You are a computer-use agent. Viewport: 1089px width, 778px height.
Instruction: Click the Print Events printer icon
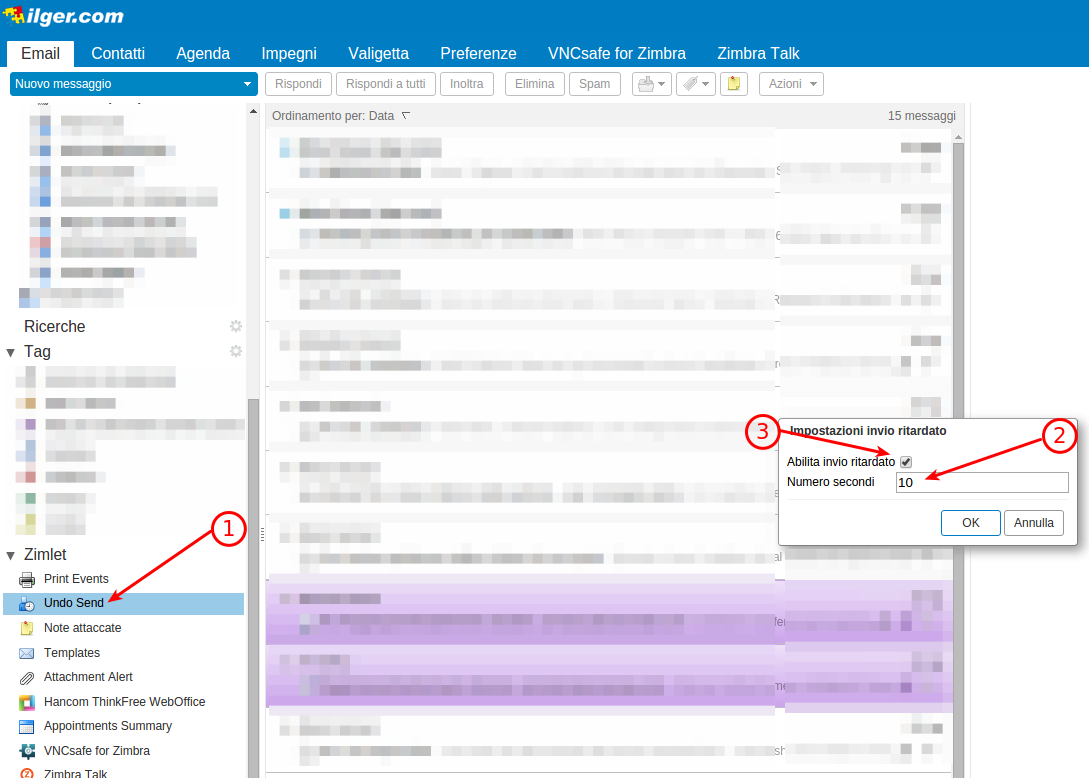click(27, 579)
